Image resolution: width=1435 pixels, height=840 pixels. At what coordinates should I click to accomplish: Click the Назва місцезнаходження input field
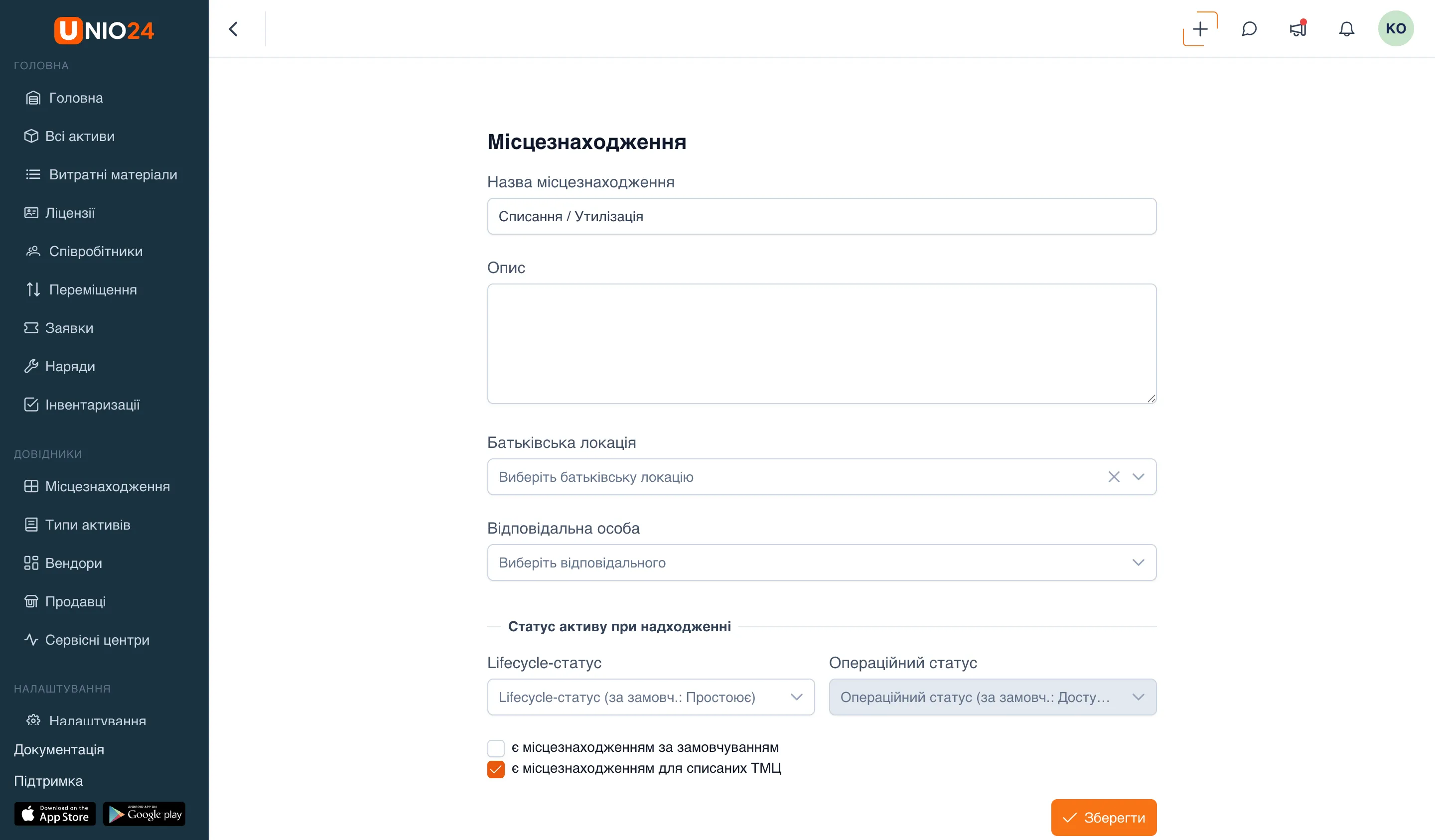822,216
